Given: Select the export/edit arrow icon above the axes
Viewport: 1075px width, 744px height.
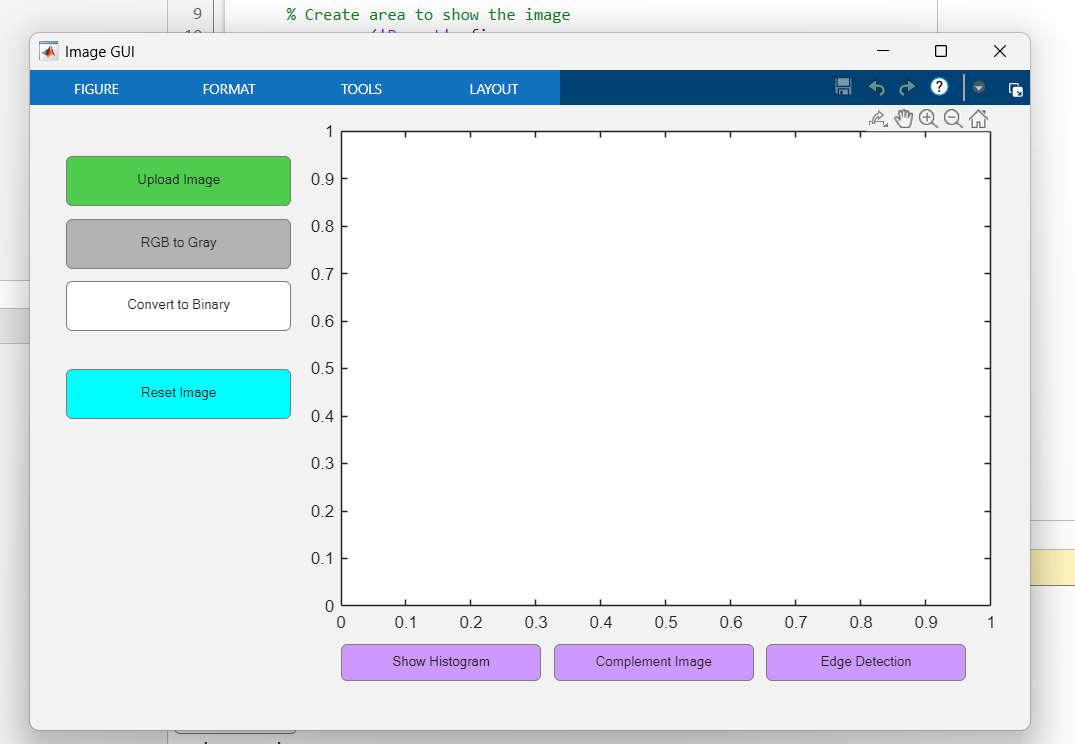Looking at the screenshot, I should (878, 118).
